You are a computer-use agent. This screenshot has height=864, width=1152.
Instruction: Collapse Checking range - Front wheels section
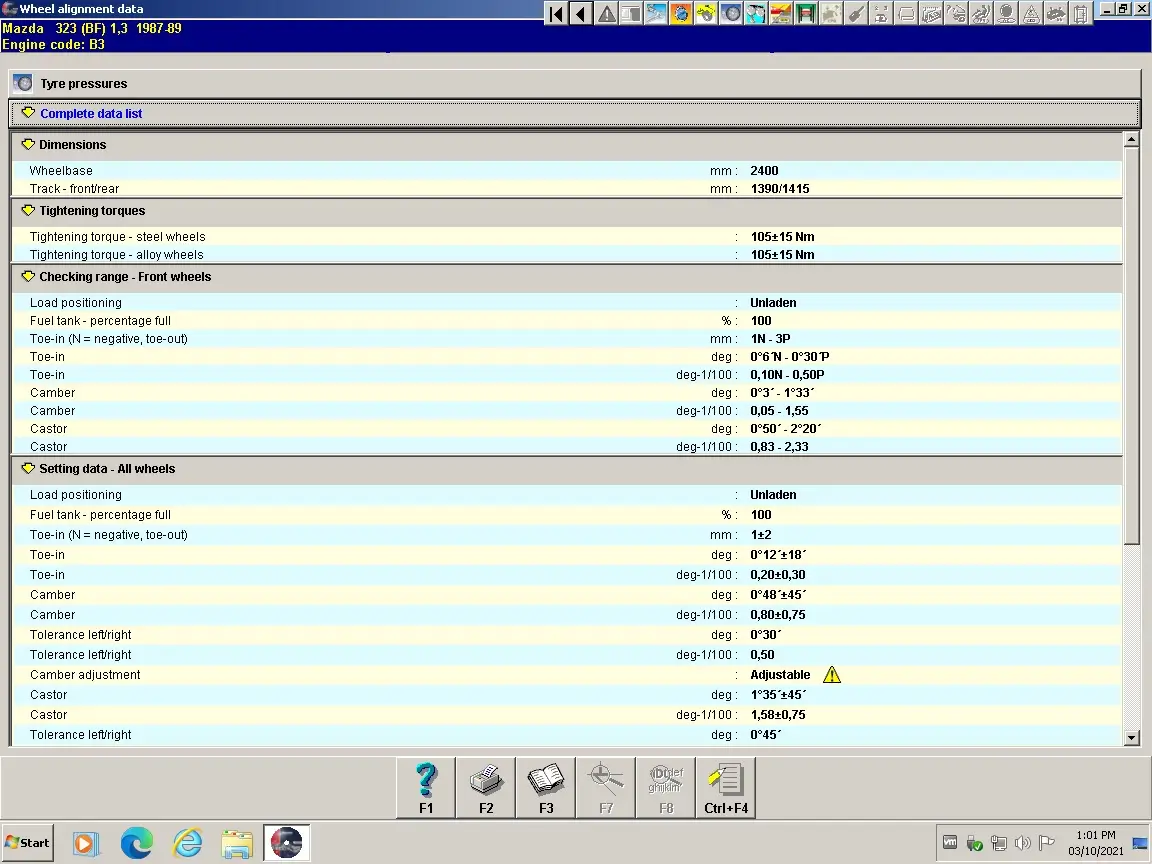[x=28, y=277]
